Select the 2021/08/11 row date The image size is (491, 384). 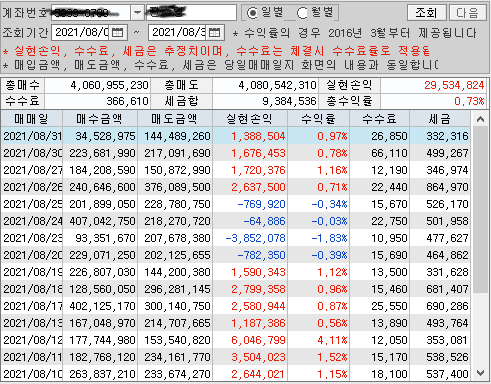32,357
